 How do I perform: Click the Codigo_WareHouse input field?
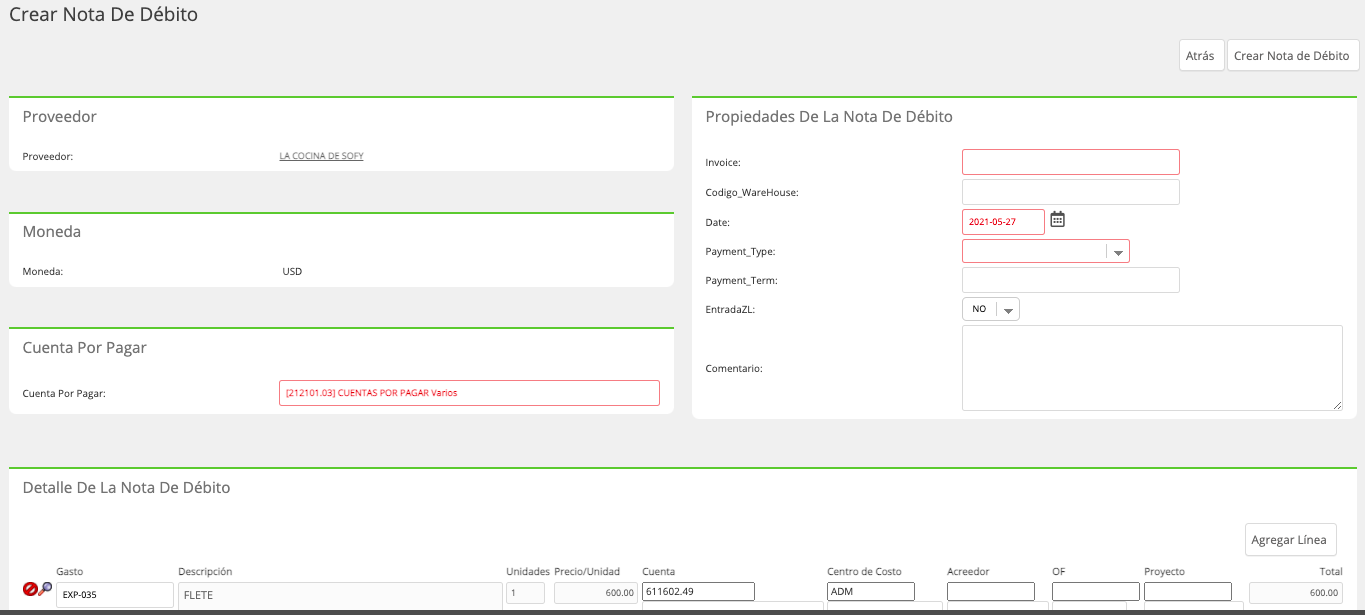click(x=1070, y=192)
